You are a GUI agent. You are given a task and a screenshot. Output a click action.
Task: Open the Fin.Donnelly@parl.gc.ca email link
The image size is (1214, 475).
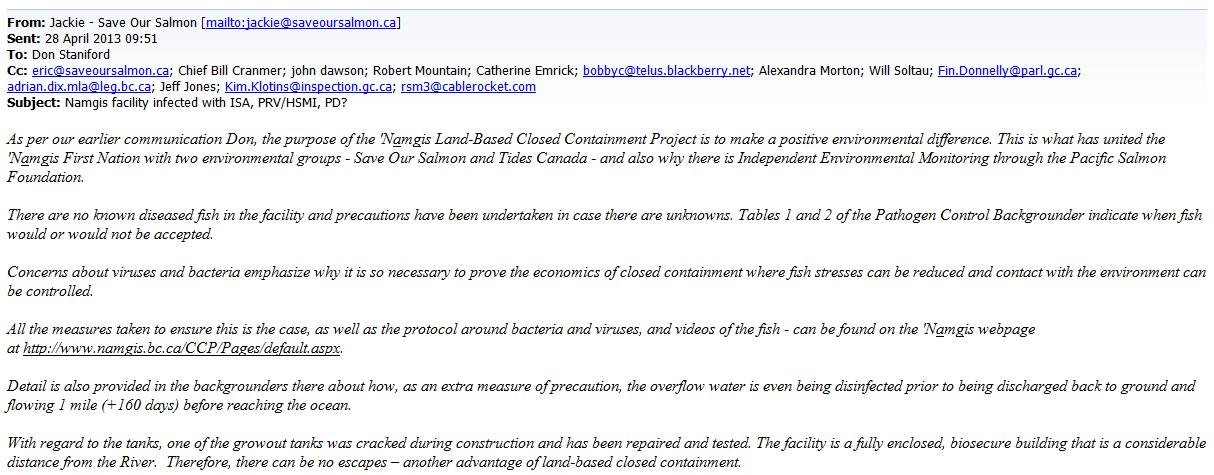tap(1008, 70)
